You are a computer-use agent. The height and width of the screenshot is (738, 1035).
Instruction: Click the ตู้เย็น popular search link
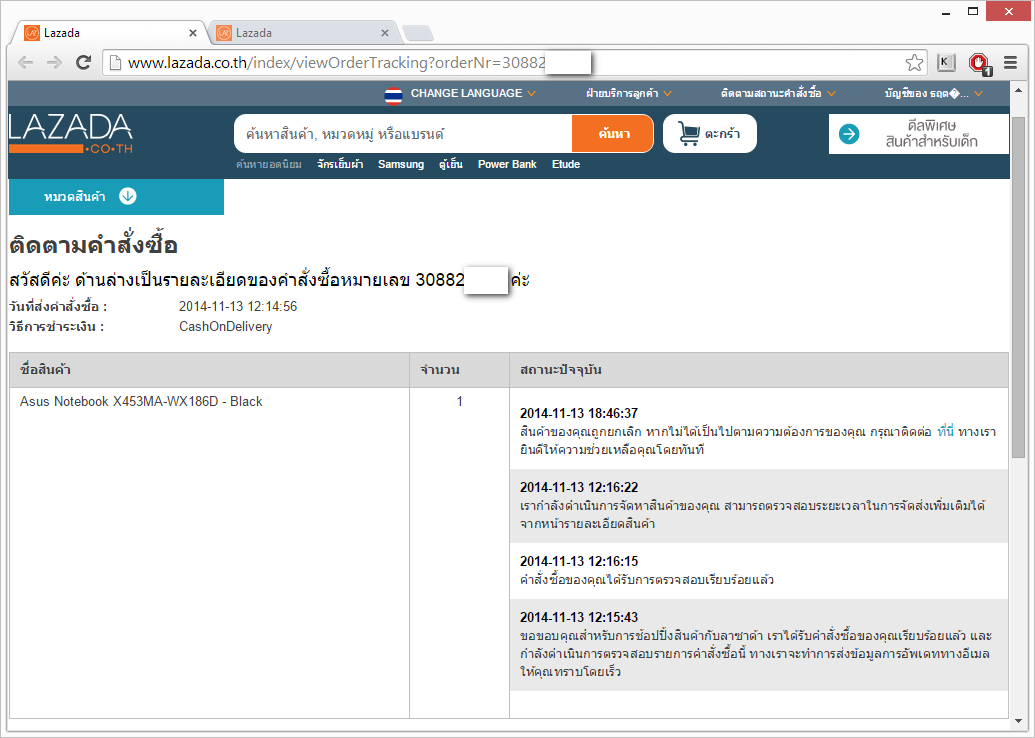(451, 164)
